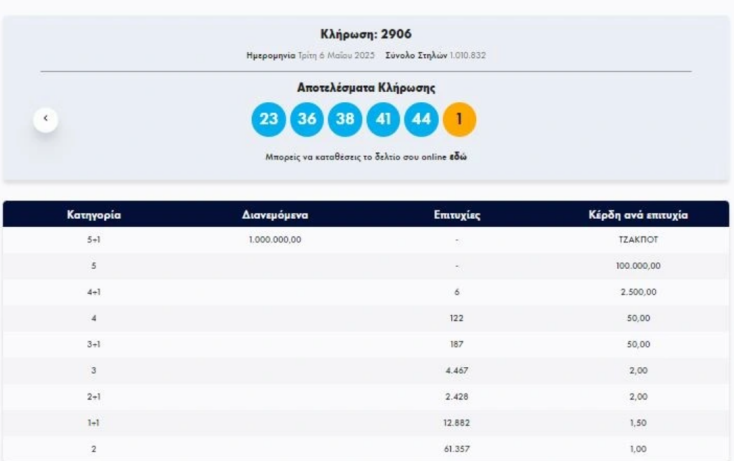Click the blue ball numbered 36

(x=307, y=120)
